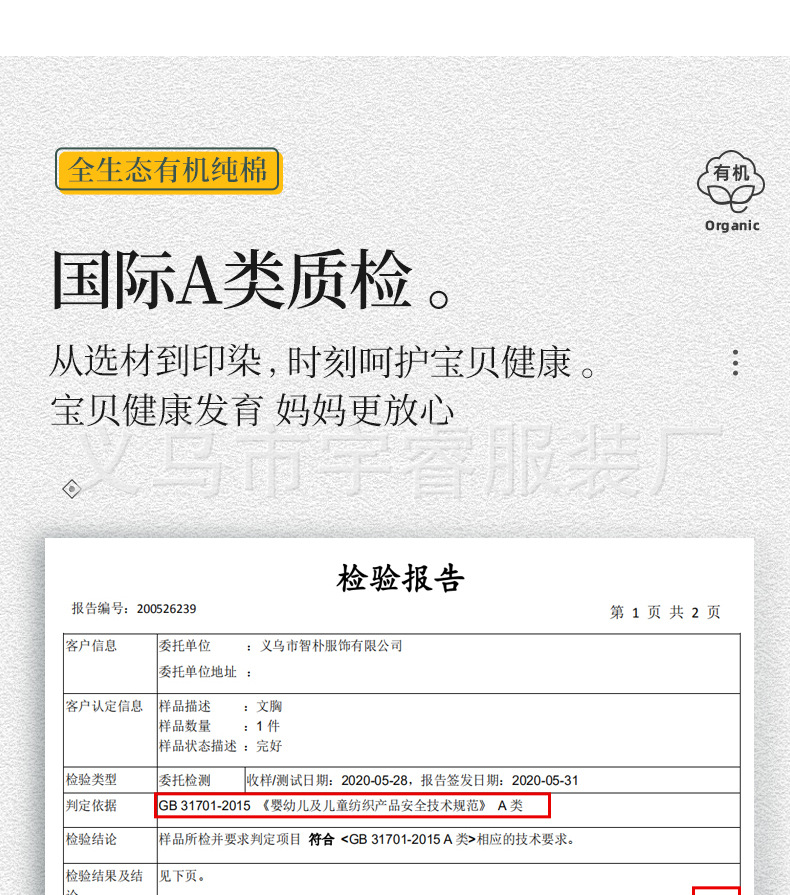
Task: Click the three vertical dots icon
Action: (x=735, y=362)
